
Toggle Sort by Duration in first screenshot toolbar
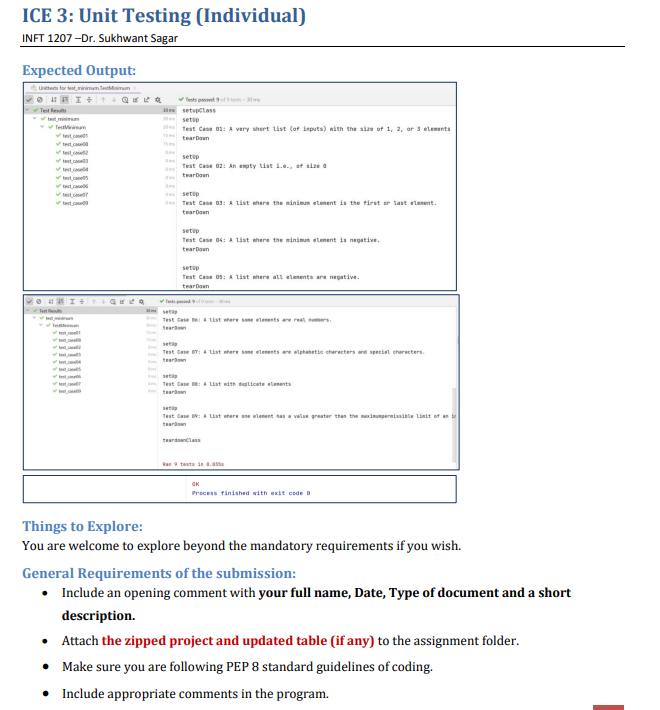pyautogui.click(x=65, y=100)
